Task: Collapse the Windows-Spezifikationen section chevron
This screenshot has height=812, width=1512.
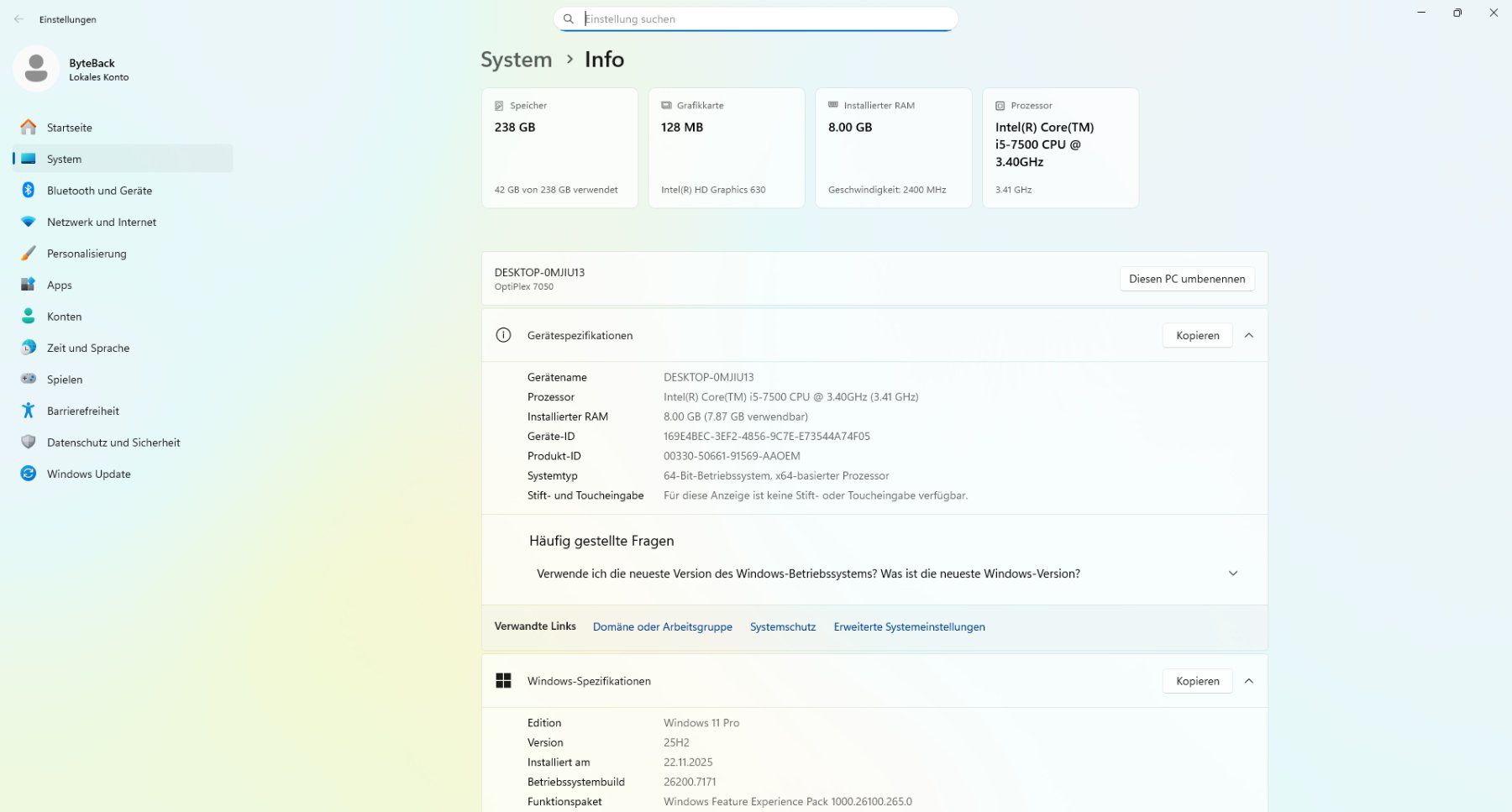Action: tap(1249, 681)
